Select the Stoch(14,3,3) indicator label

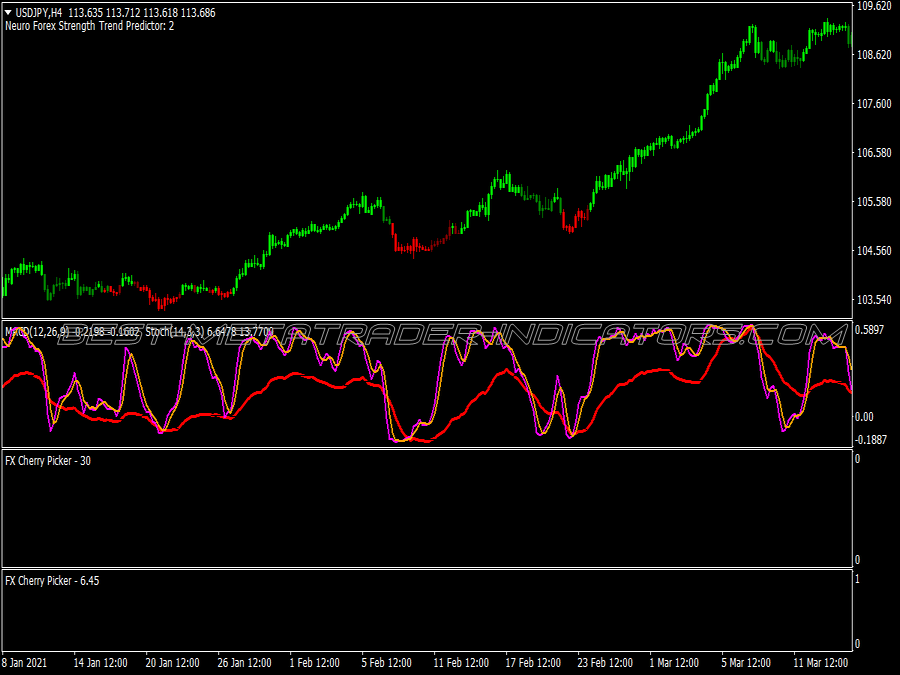174,331
